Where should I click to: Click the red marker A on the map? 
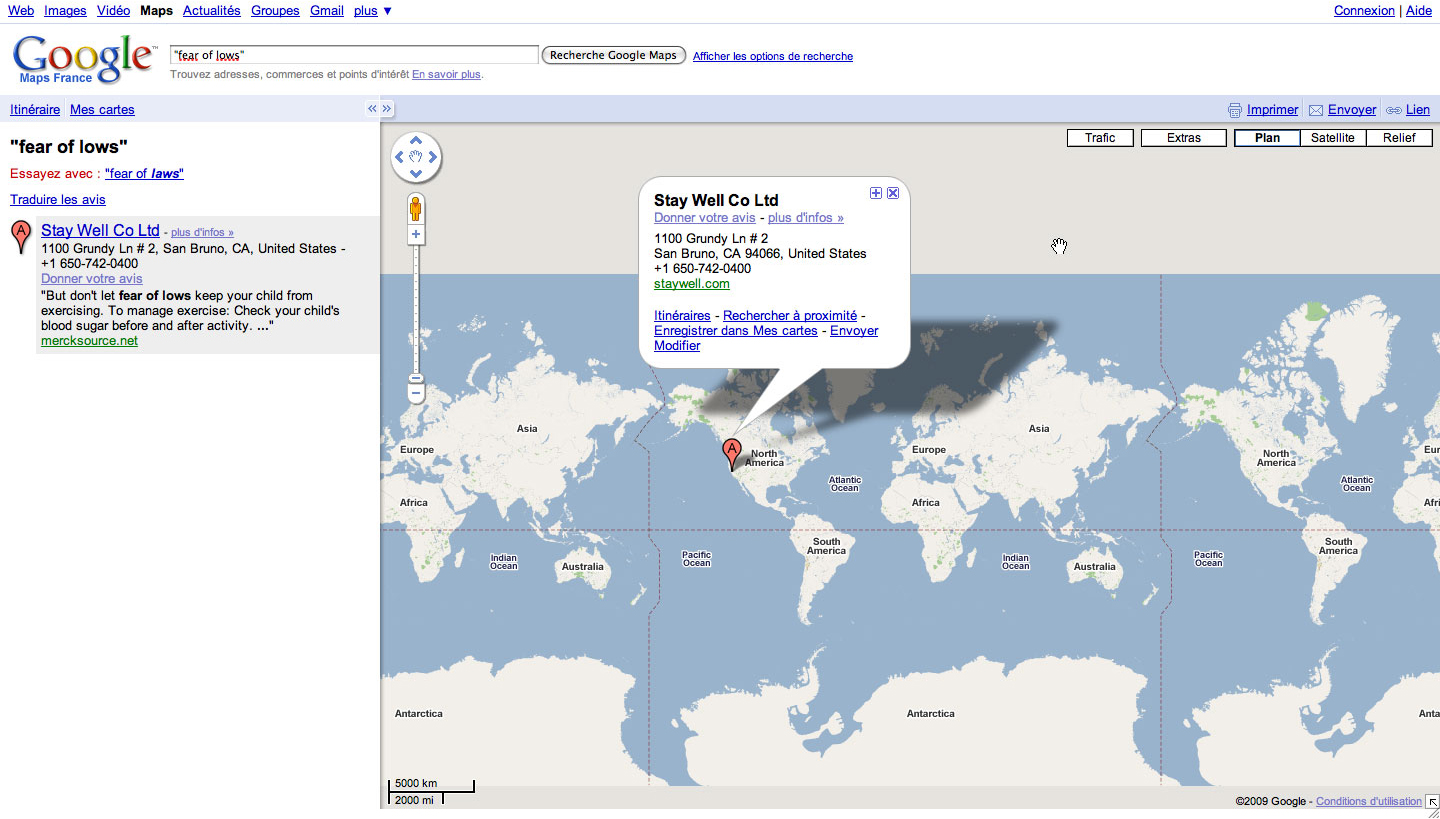pyautogui.click(x=733, y=454)
